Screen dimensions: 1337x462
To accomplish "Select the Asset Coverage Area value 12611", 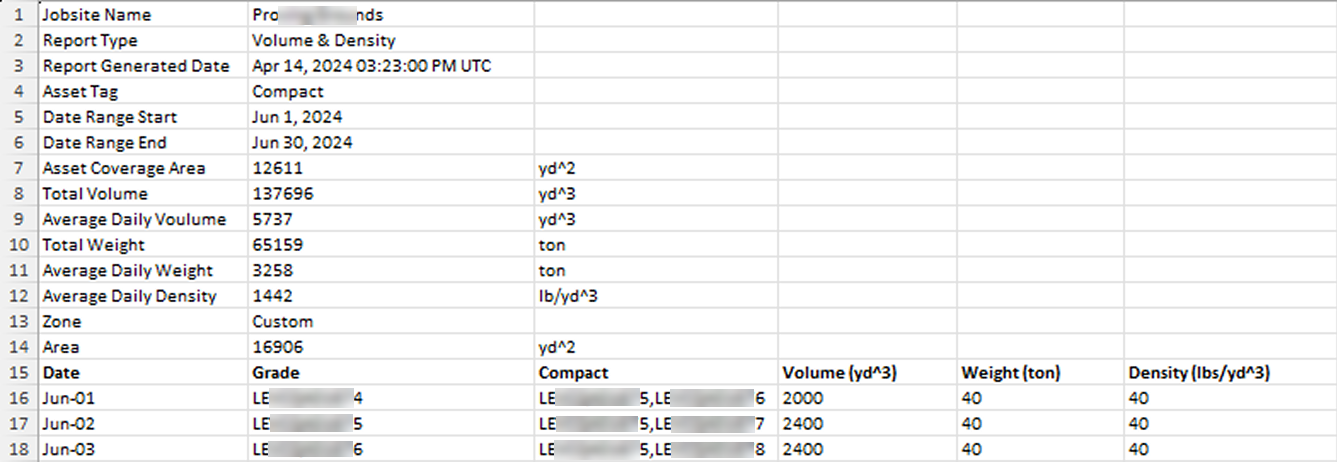I will 278,168.
